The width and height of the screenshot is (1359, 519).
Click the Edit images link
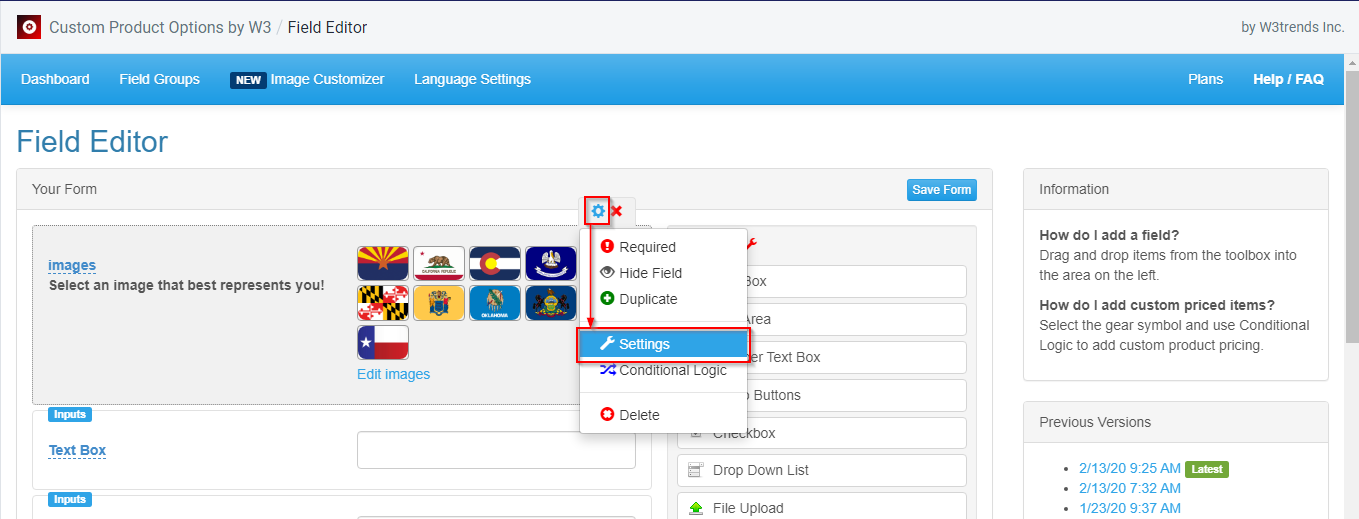click(x=393, y=374)
